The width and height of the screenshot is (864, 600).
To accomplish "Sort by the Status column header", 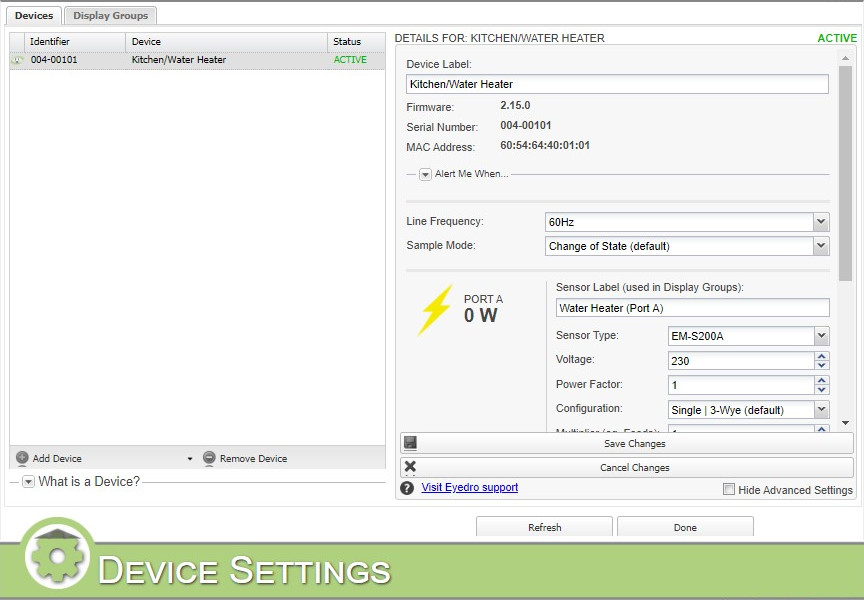I will tap(356, 42).
